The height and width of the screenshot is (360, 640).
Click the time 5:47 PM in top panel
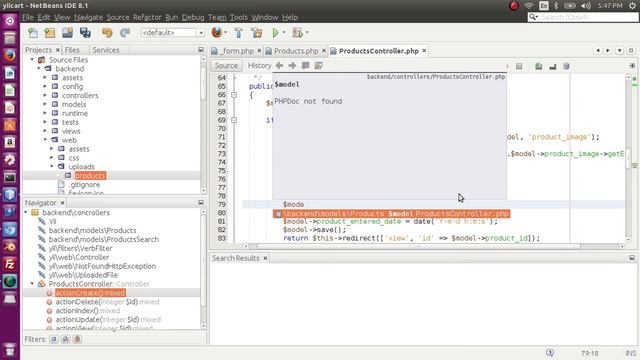pos(611,5)
